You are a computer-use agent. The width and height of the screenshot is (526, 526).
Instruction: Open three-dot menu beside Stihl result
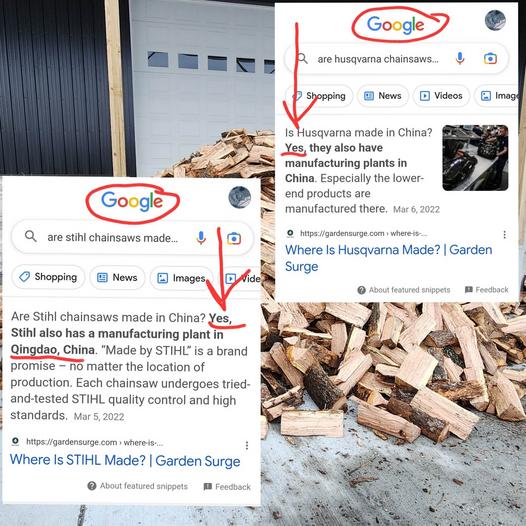coord(247,445)
